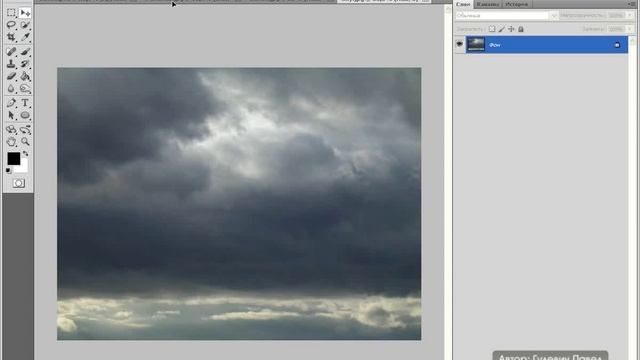
Task: Toggle lock transparent pixels
Action: tap(492, 29)
